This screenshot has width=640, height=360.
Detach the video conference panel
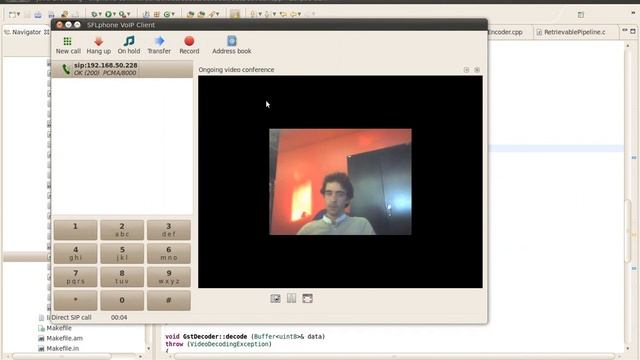(x=467, y=70)
